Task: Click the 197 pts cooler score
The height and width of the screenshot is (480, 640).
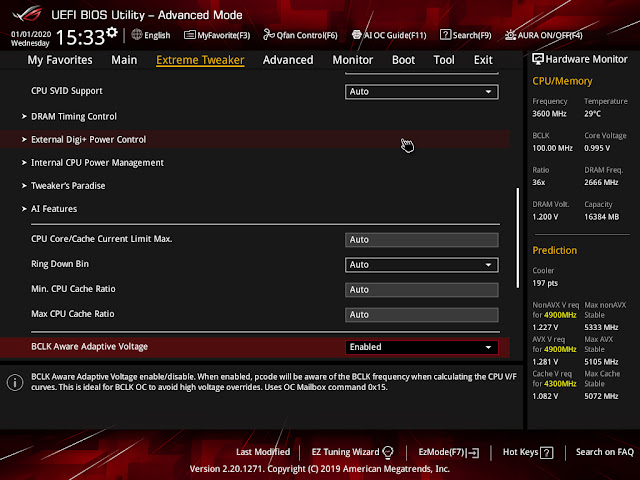Action: click(x=545, y=283)
